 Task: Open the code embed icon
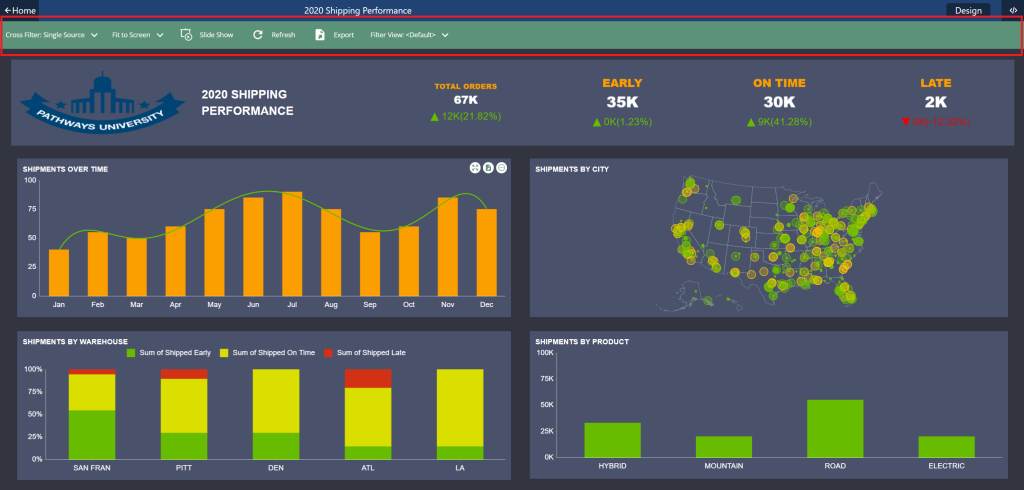1010,10
